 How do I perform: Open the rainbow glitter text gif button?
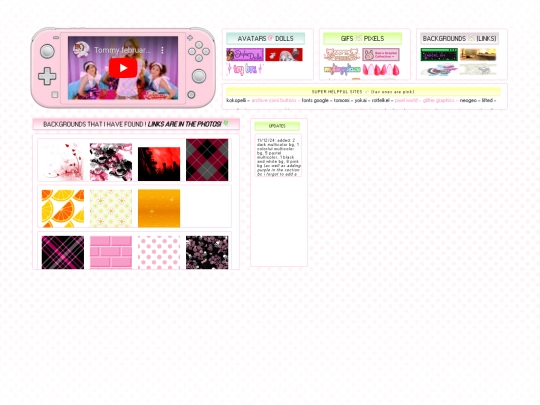point(342,69)
